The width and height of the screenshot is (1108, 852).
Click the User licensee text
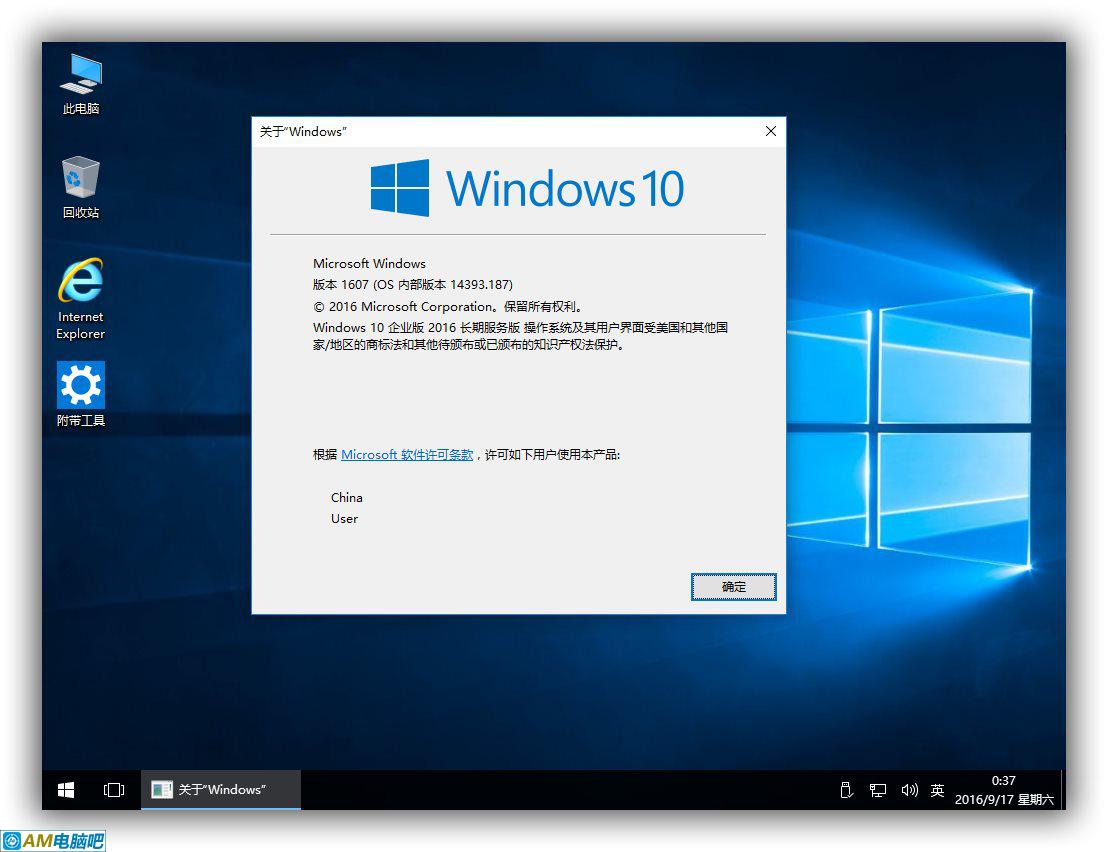click(344, 519)
